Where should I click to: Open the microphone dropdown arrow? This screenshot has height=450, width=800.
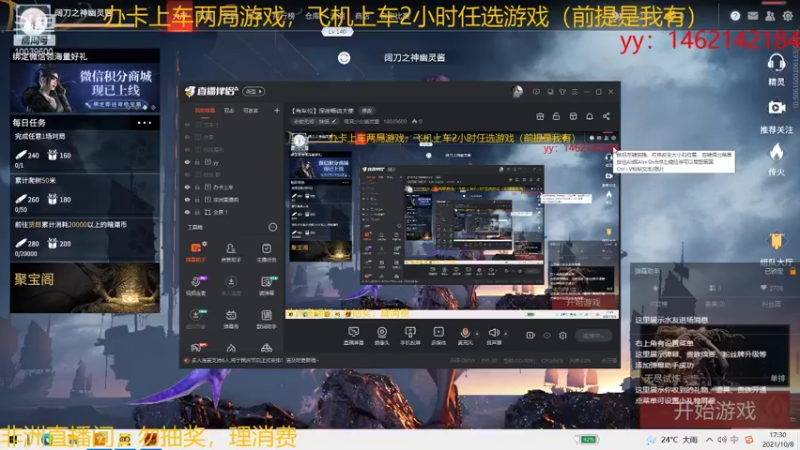477,334
